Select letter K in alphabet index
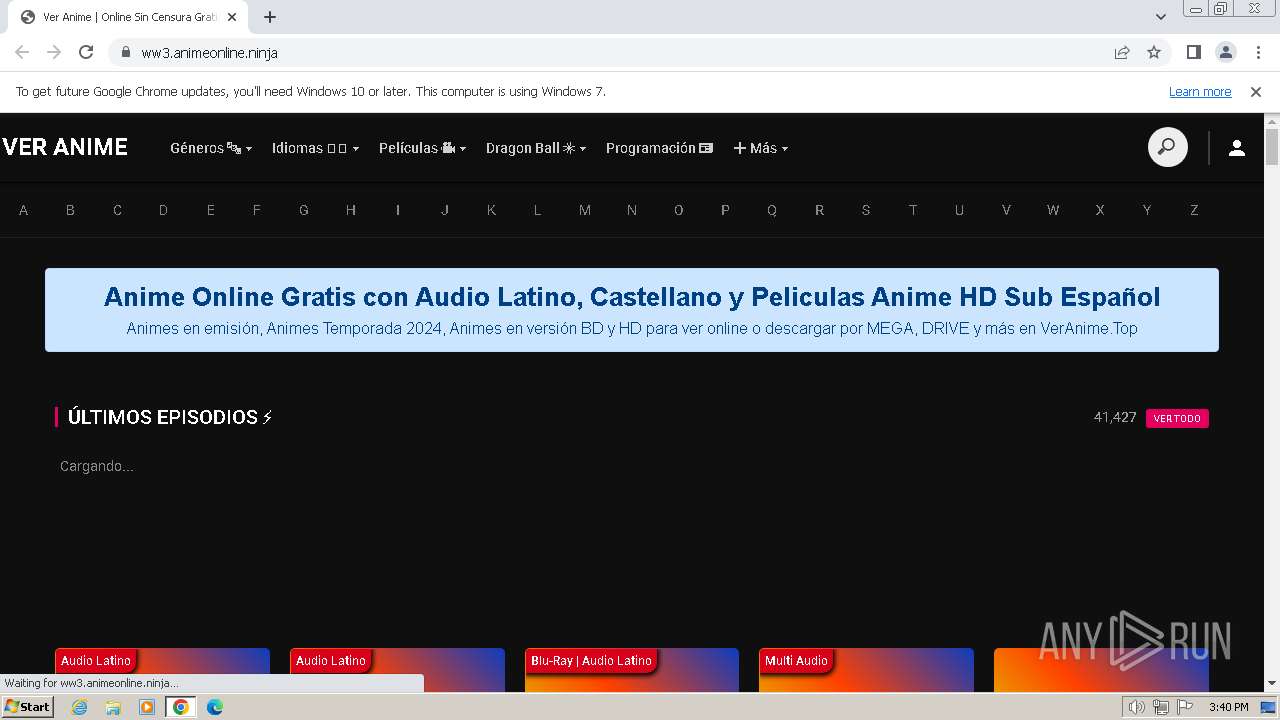Image resolution: width=1280 pixels, height=720 pixels. point(491,210)
